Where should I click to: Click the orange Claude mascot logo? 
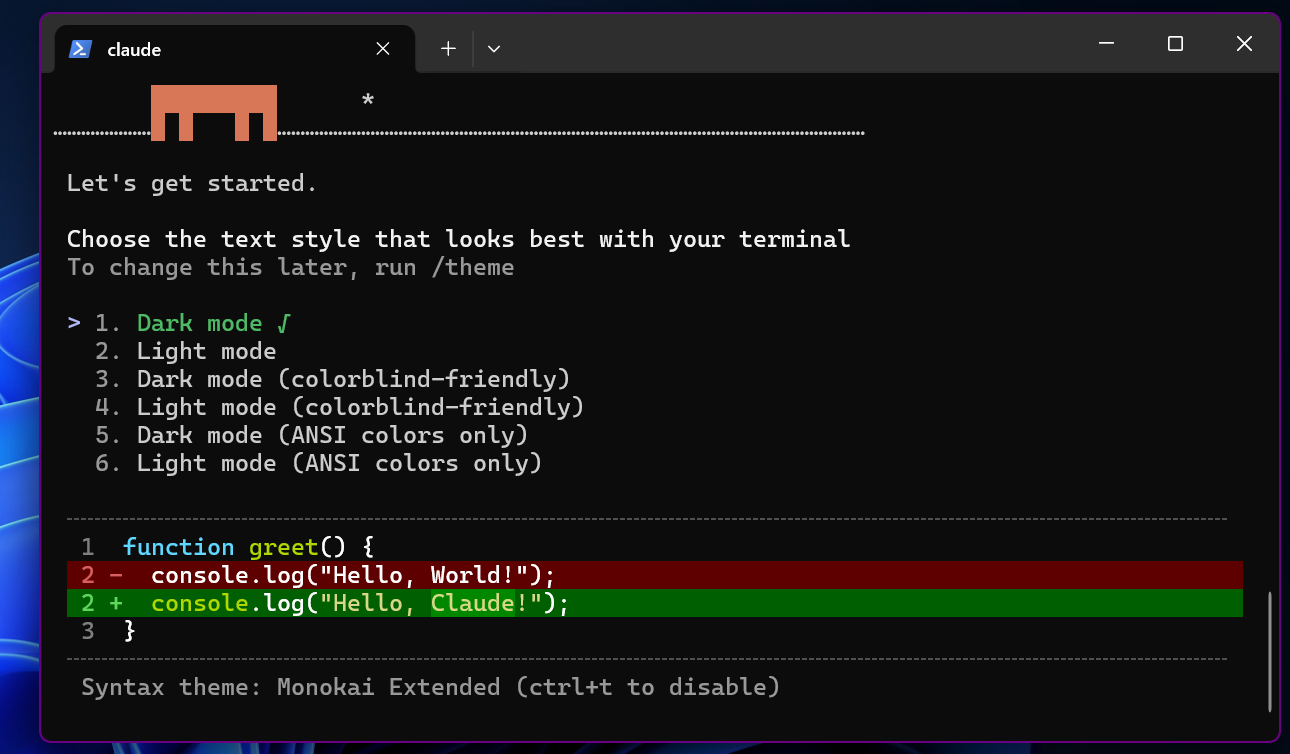click(x=214, y=112)
